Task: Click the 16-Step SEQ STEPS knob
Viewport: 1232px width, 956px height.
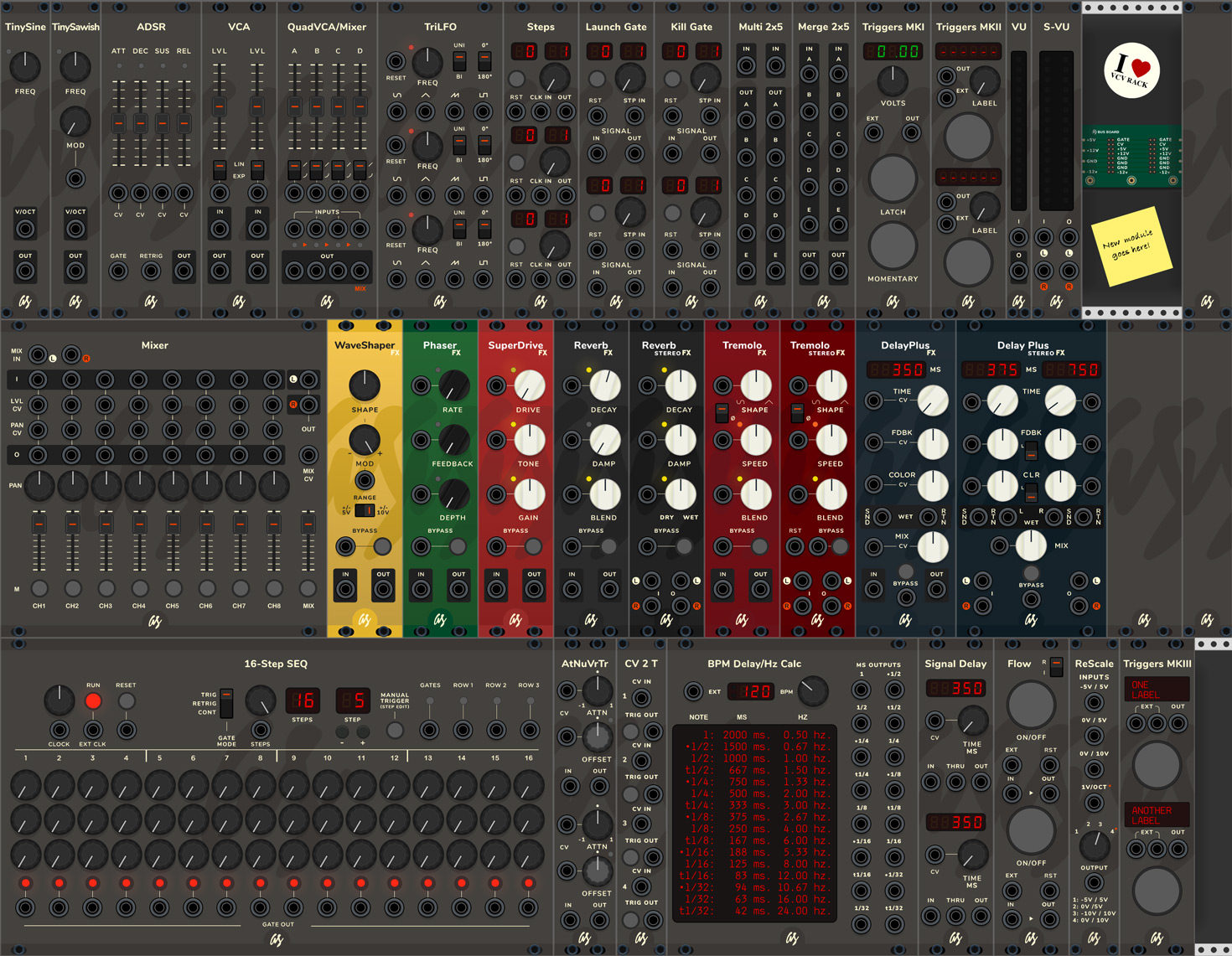Action: [x=261, y=700]
